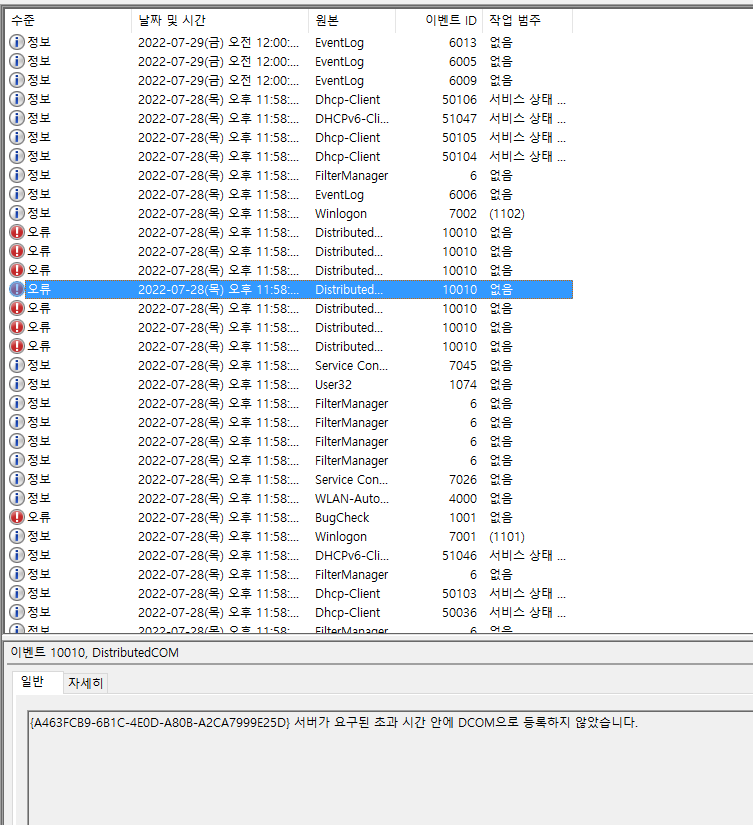Click the 원본 column header

pos(351,20)
